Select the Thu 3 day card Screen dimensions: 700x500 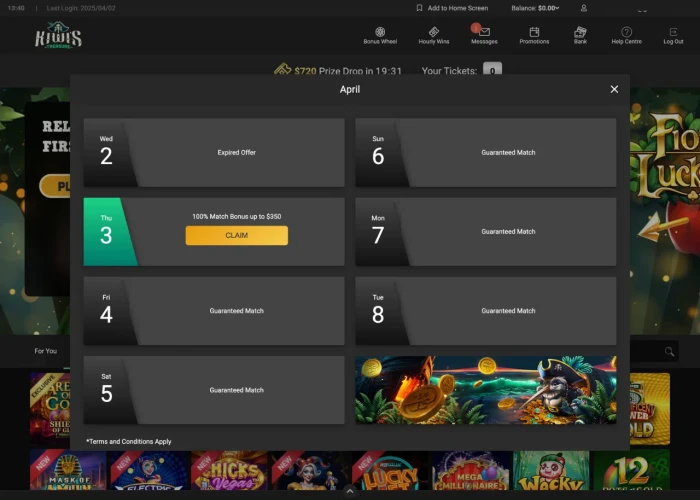tap(214, 232)
